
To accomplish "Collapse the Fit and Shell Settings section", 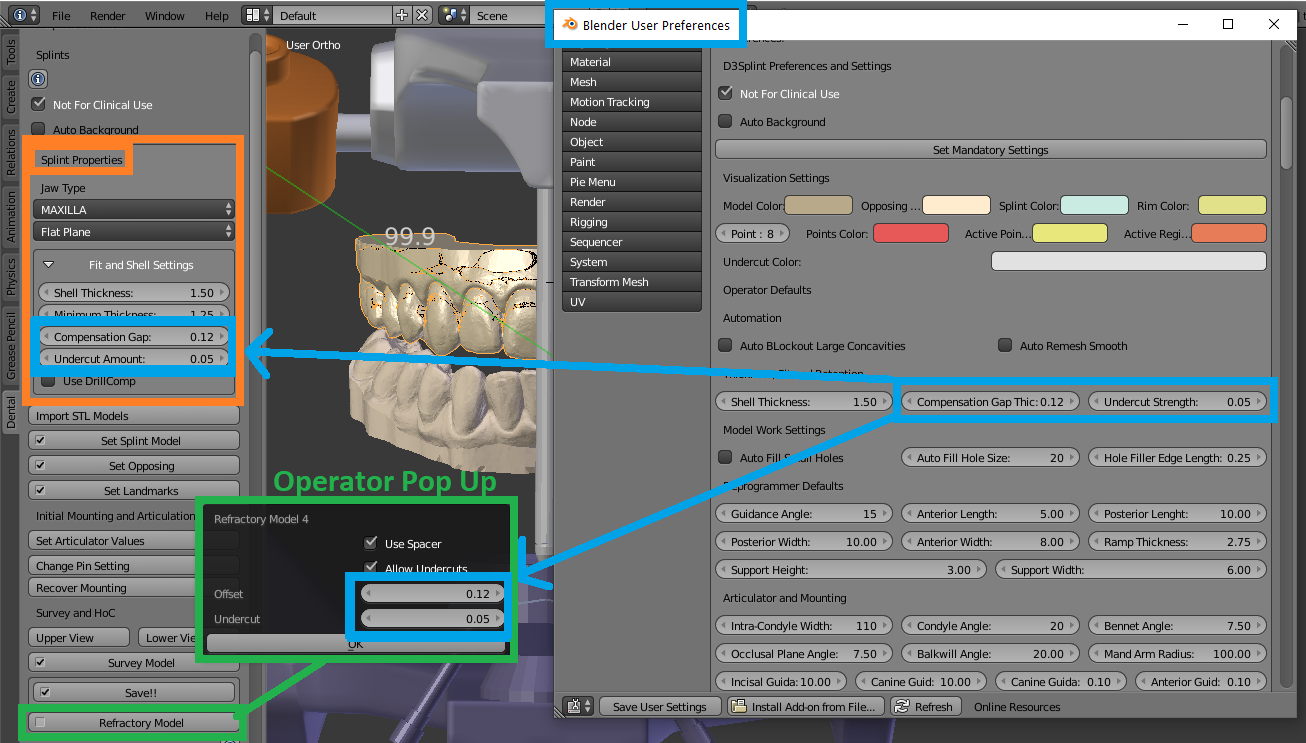I will click(48, 265).
